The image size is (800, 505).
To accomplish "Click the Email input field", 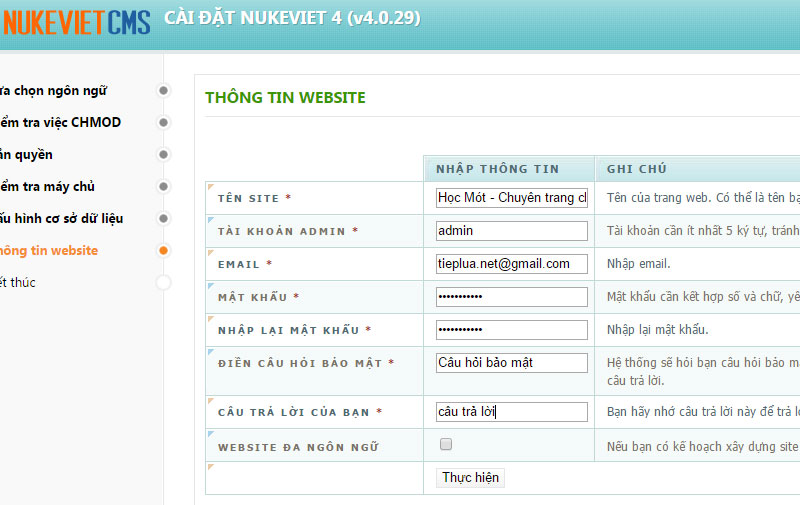I will pos(512,264).
